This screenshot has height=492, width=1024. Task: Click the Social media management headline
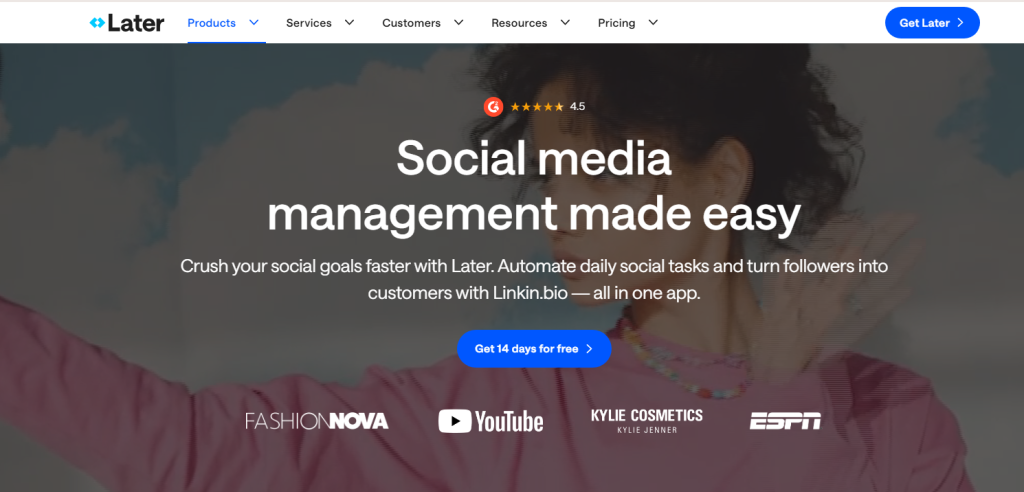tap(534, 187)
